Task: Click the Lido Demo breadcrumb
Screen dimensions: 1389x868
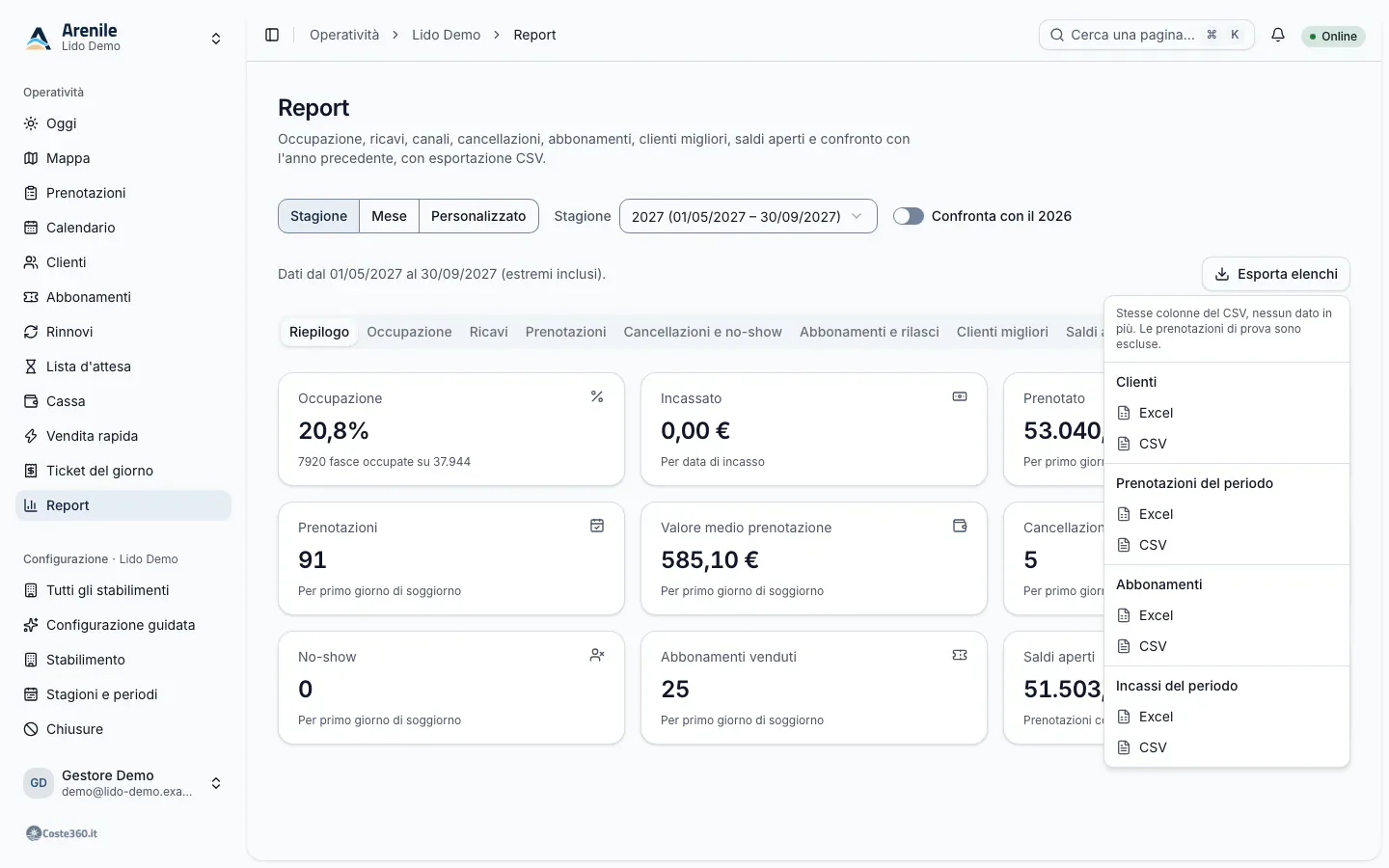Action: pyautogui.click(x=446, y=35)
